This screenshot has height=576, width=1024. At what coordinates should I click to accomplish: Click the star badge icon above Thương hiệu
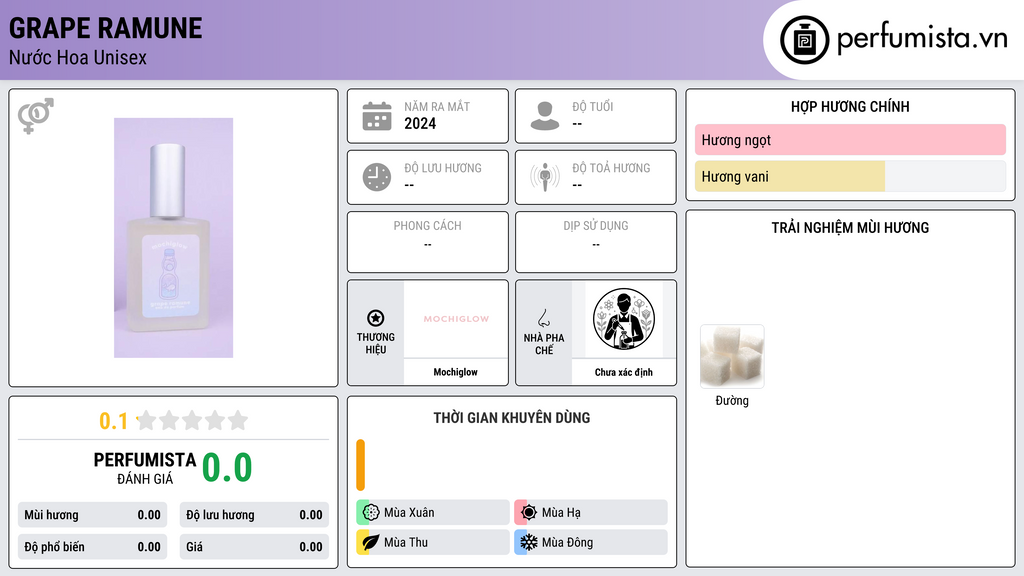376,318
